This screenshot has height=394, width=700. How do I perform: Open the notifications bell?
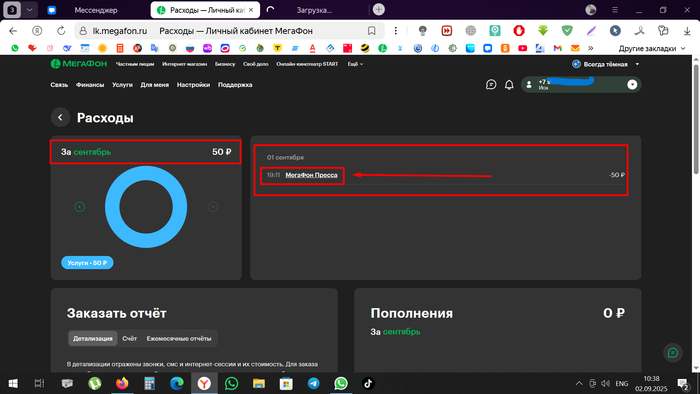point(509,84)
